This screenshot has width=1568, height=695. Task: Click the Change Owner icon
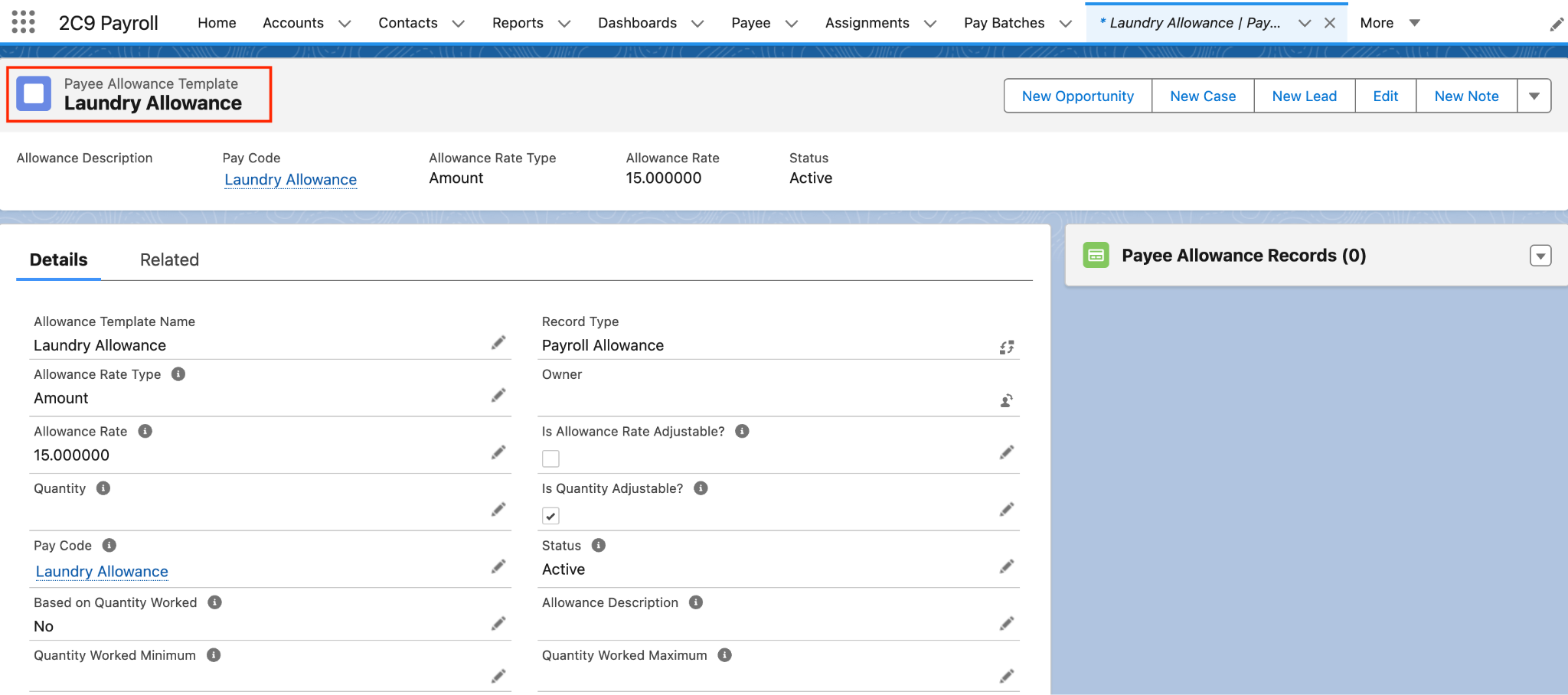(x=1007, y=400)
